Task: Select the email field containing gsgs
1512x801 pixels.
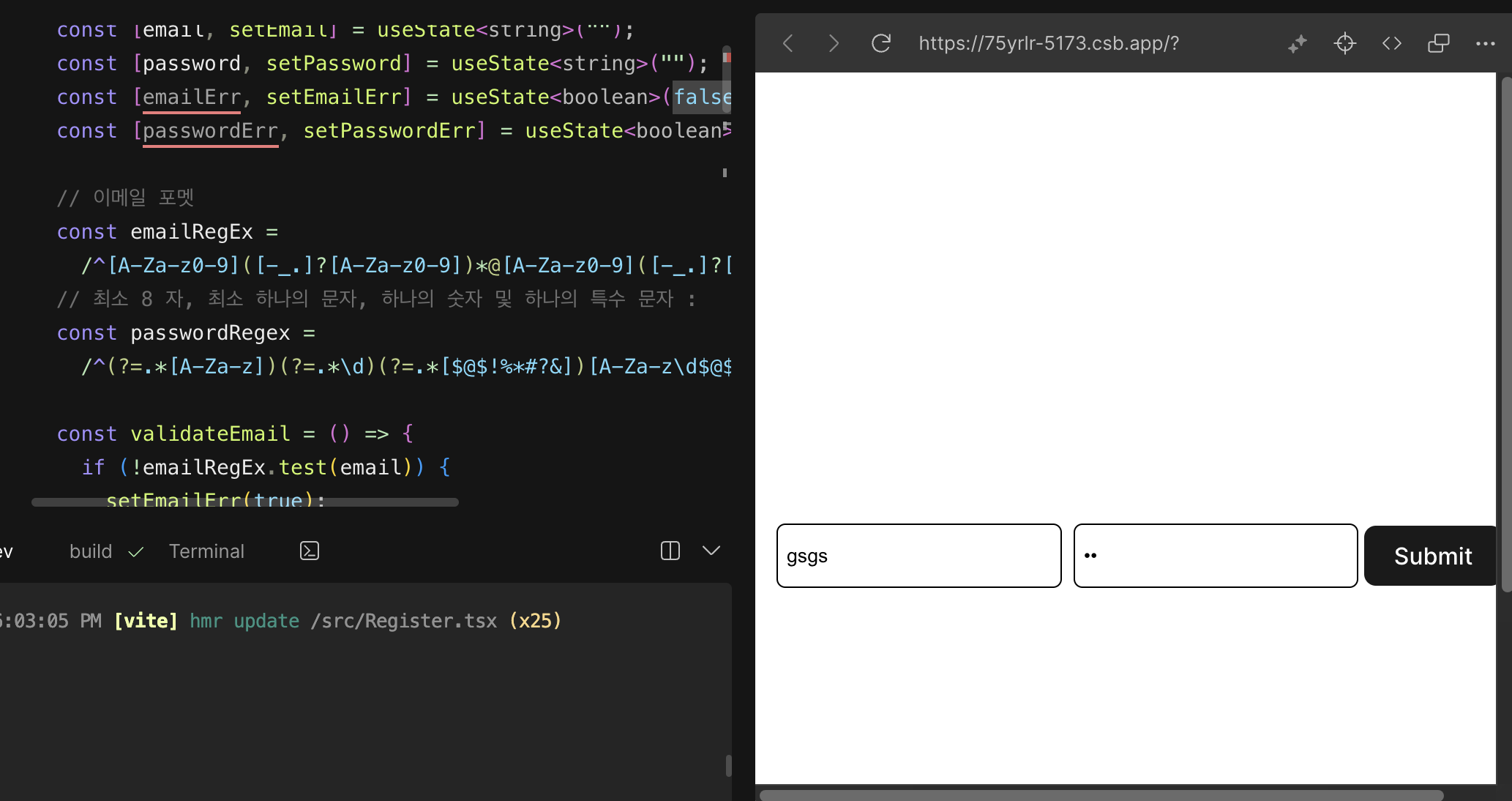Action: coord(918,556)
